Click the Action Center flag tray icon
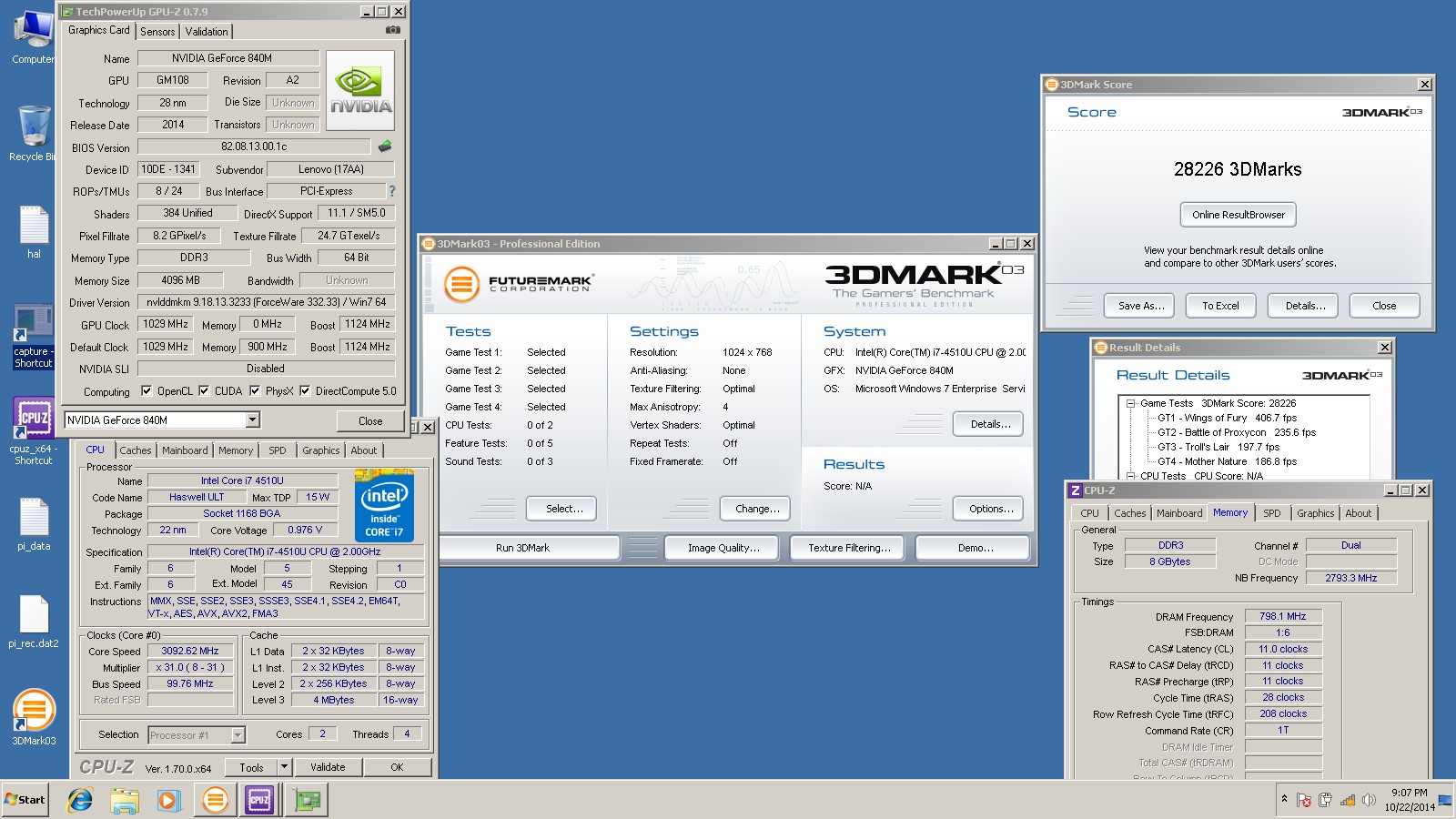 1304,800
